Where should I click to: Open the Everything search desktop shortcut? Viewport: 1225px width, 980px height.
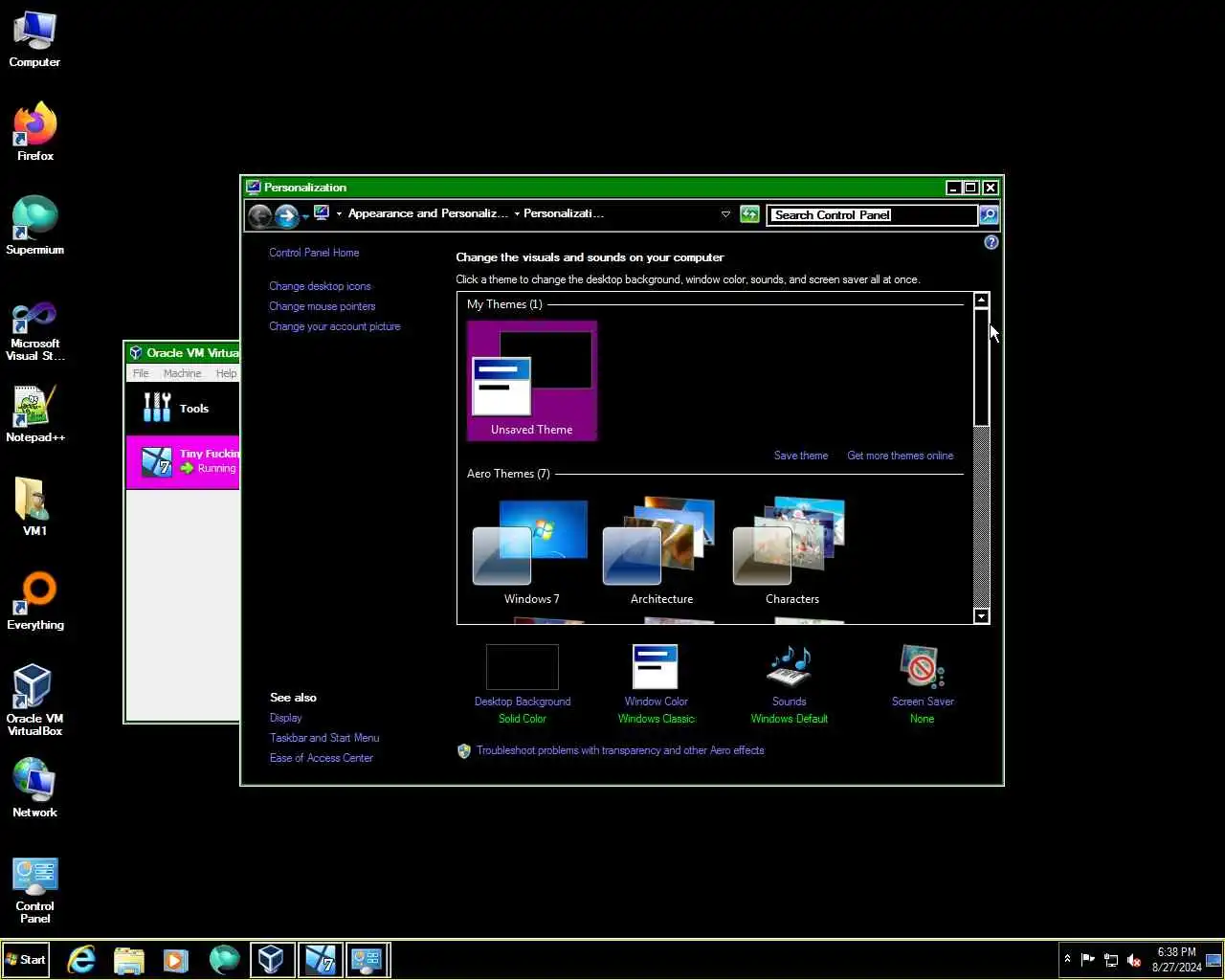point(34,601)
